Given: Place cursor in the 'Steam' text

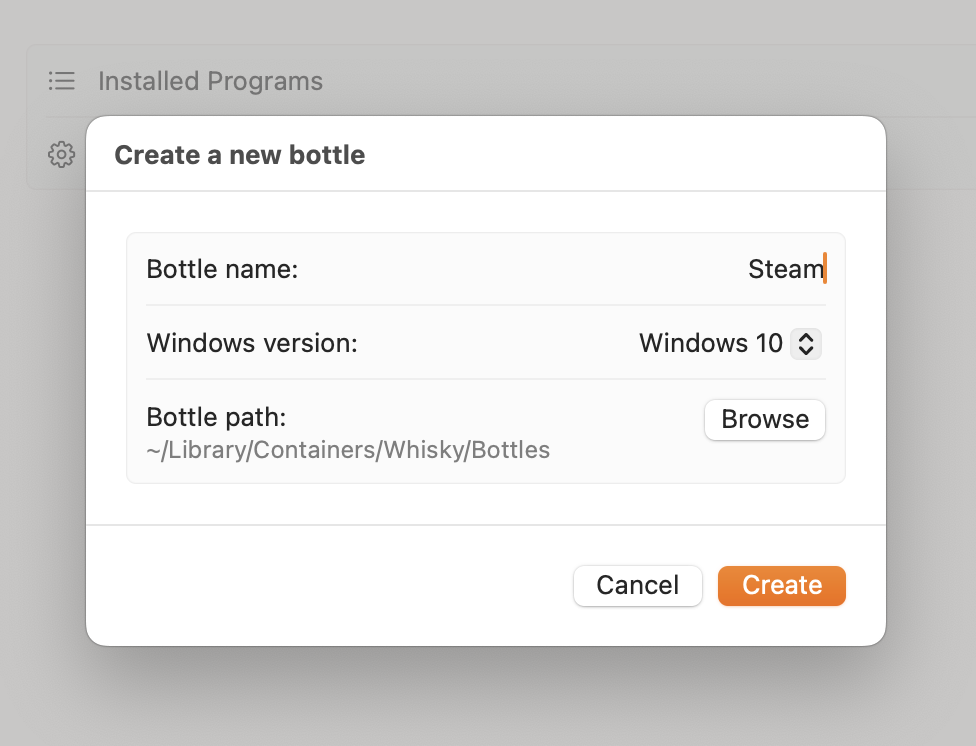Looking at the screenshot, I should 785,269.
